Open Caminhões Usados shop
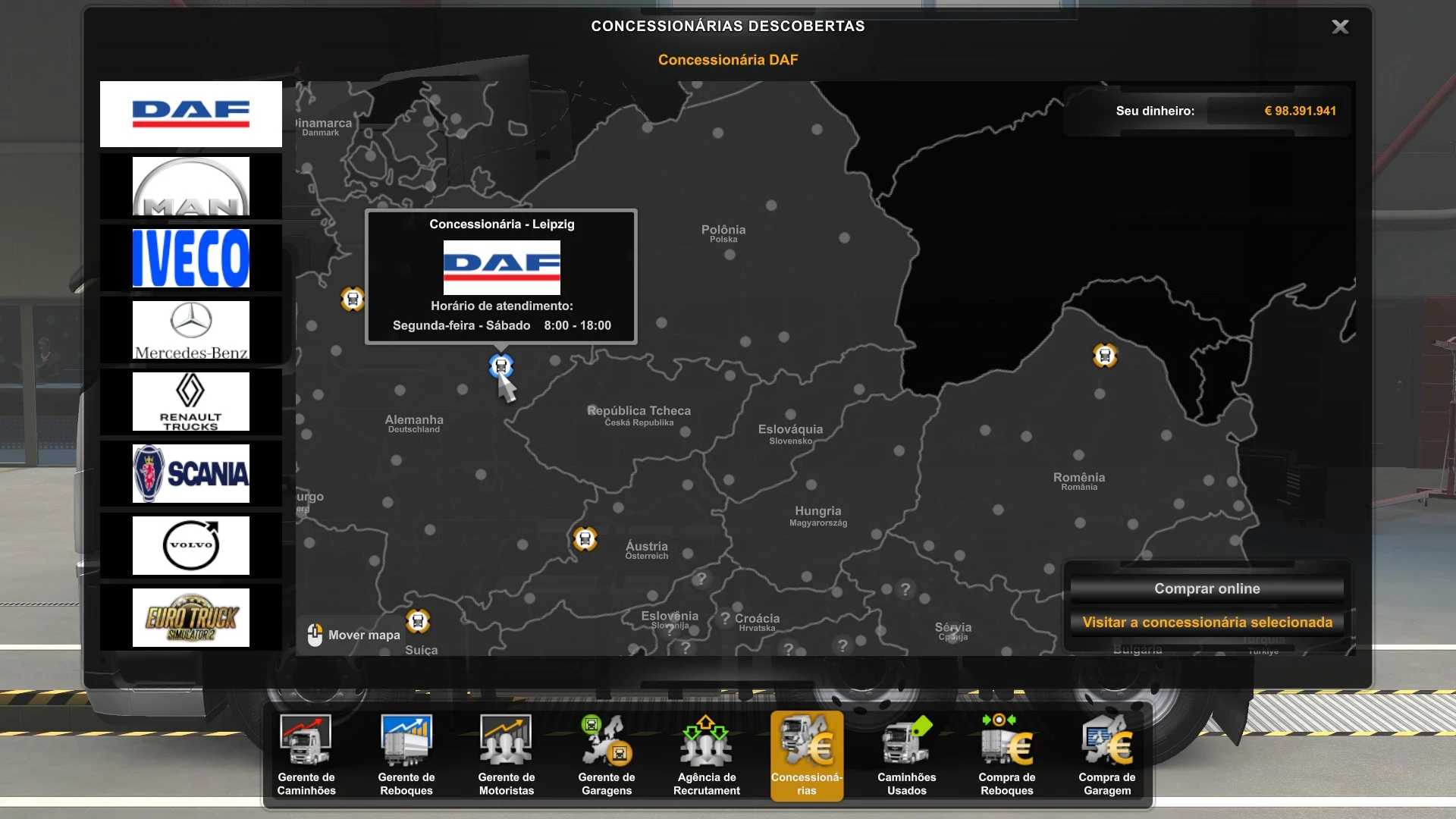Image resolution: width=1456 pixels, height=819 pixels. (907, 755)
